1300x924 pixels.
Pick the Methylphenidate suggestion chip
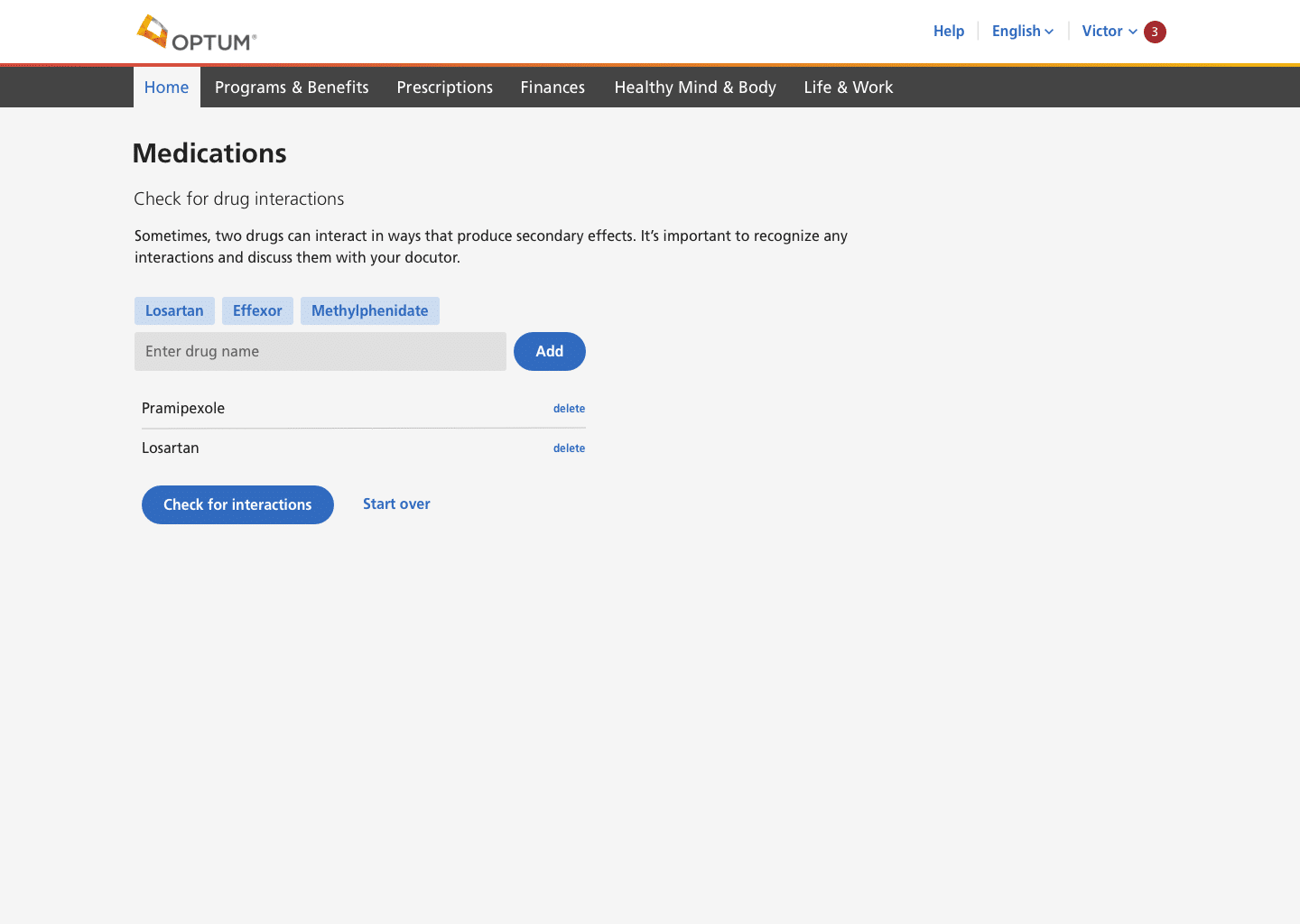369,310
